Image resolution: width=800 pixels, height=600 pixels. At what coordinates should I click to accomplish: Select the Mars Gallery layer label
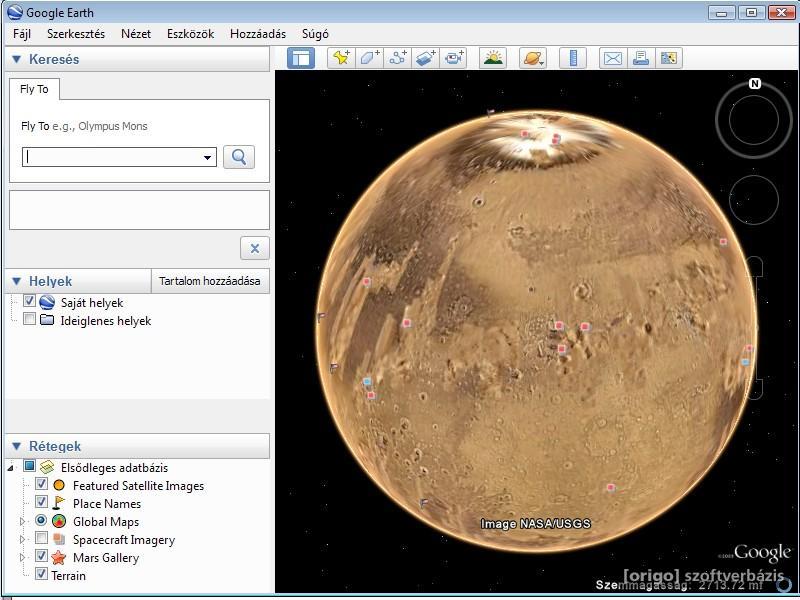click(106, 558)
